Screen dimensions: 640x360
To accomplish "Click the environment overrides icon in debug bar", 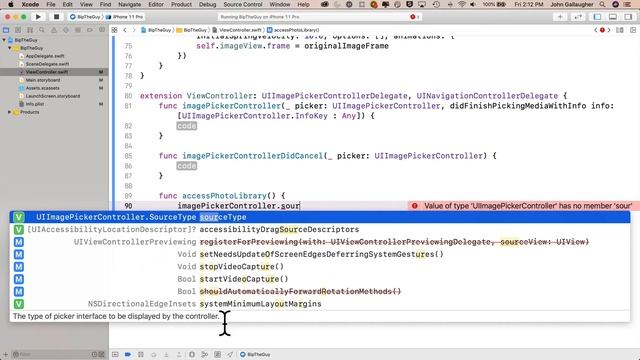I will pyautogui.click(x=218, y=354).
